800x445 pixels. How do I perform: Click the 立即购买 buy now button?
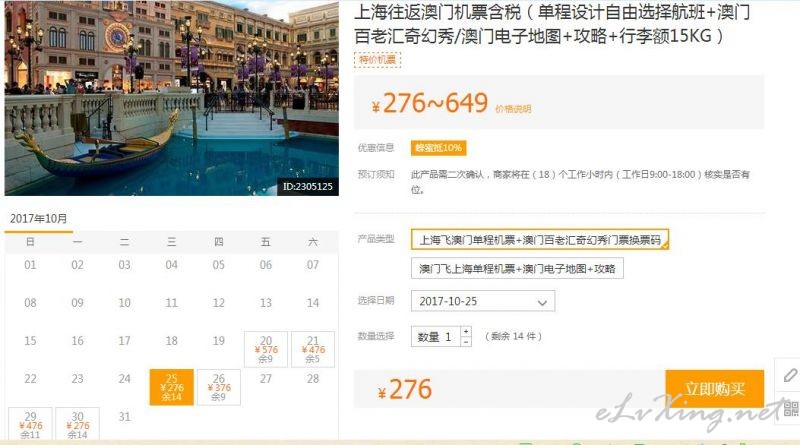point(714,389)
